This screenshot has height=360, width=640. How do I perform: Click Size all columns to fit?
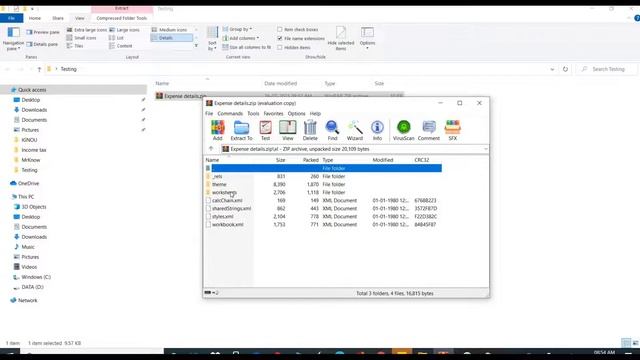click(247, 47)
